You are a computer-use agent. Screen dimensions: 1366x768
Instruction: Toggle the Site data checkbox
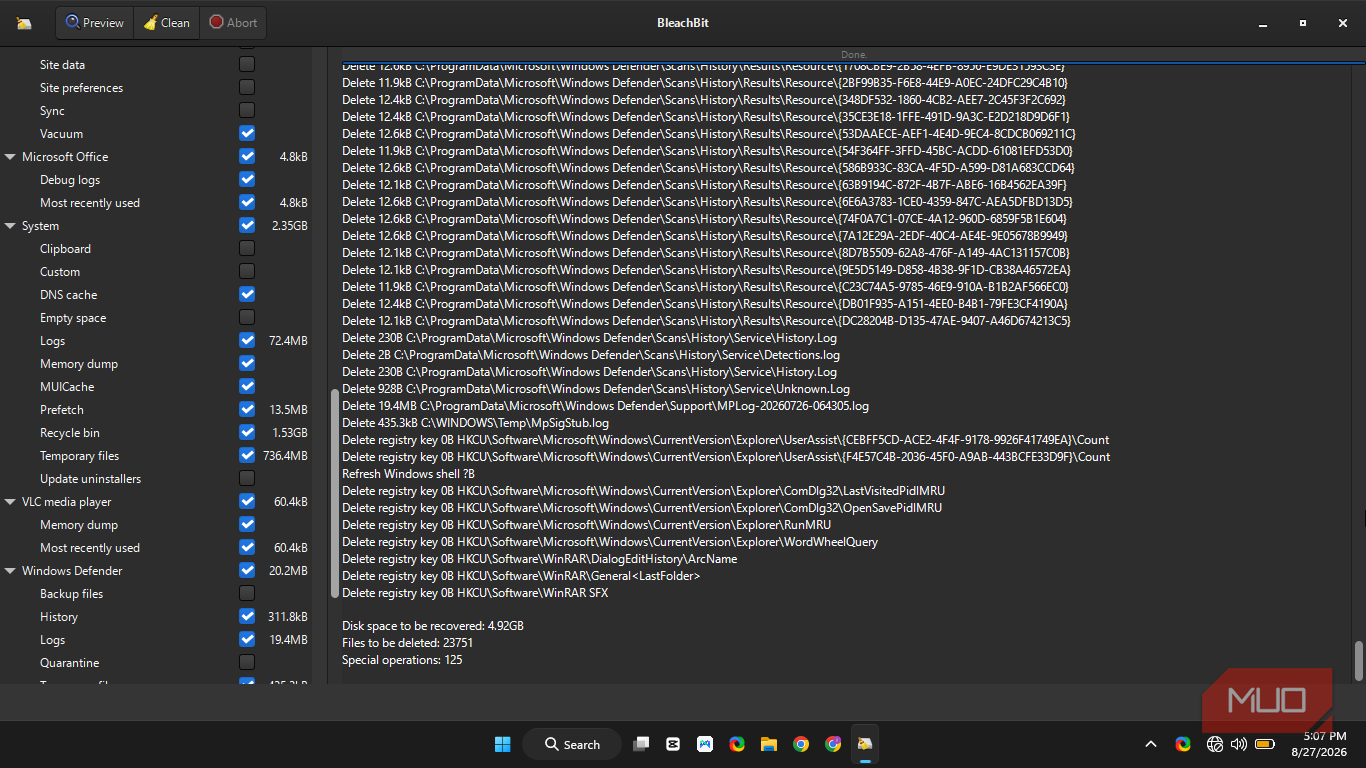[247, 65]
